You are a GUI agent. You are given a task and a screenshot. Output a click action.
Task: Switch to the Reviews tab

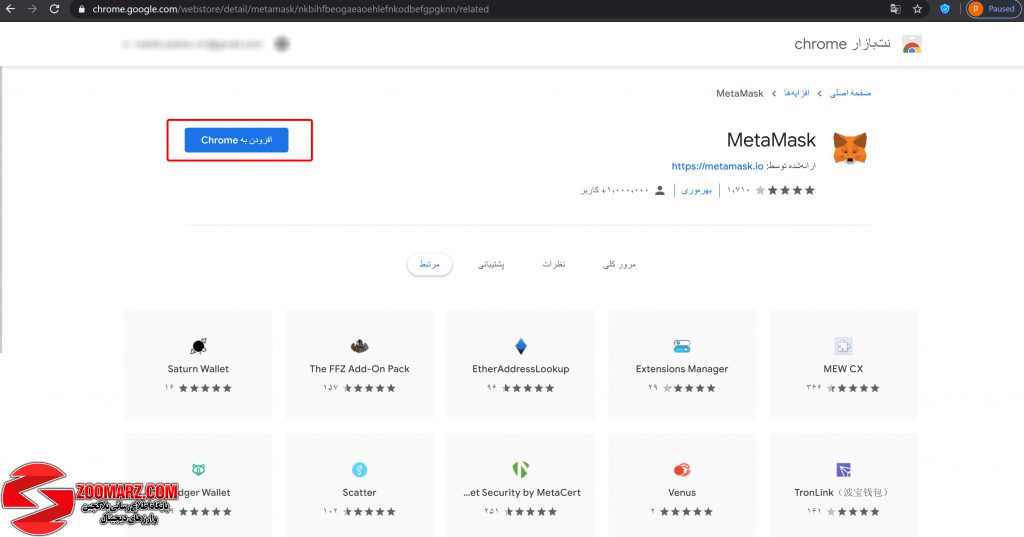tap(554, 264)
